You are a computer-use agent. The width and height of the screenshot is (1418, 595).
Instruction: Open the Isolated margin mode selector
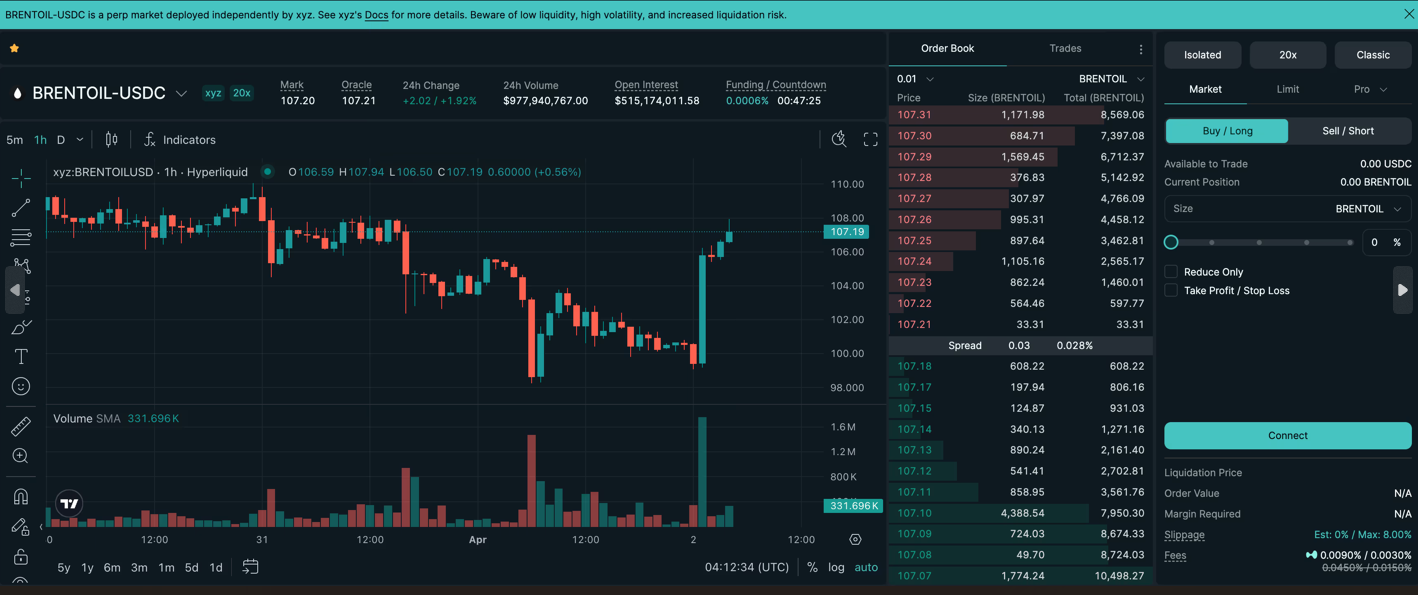[x=1202, y=55]
